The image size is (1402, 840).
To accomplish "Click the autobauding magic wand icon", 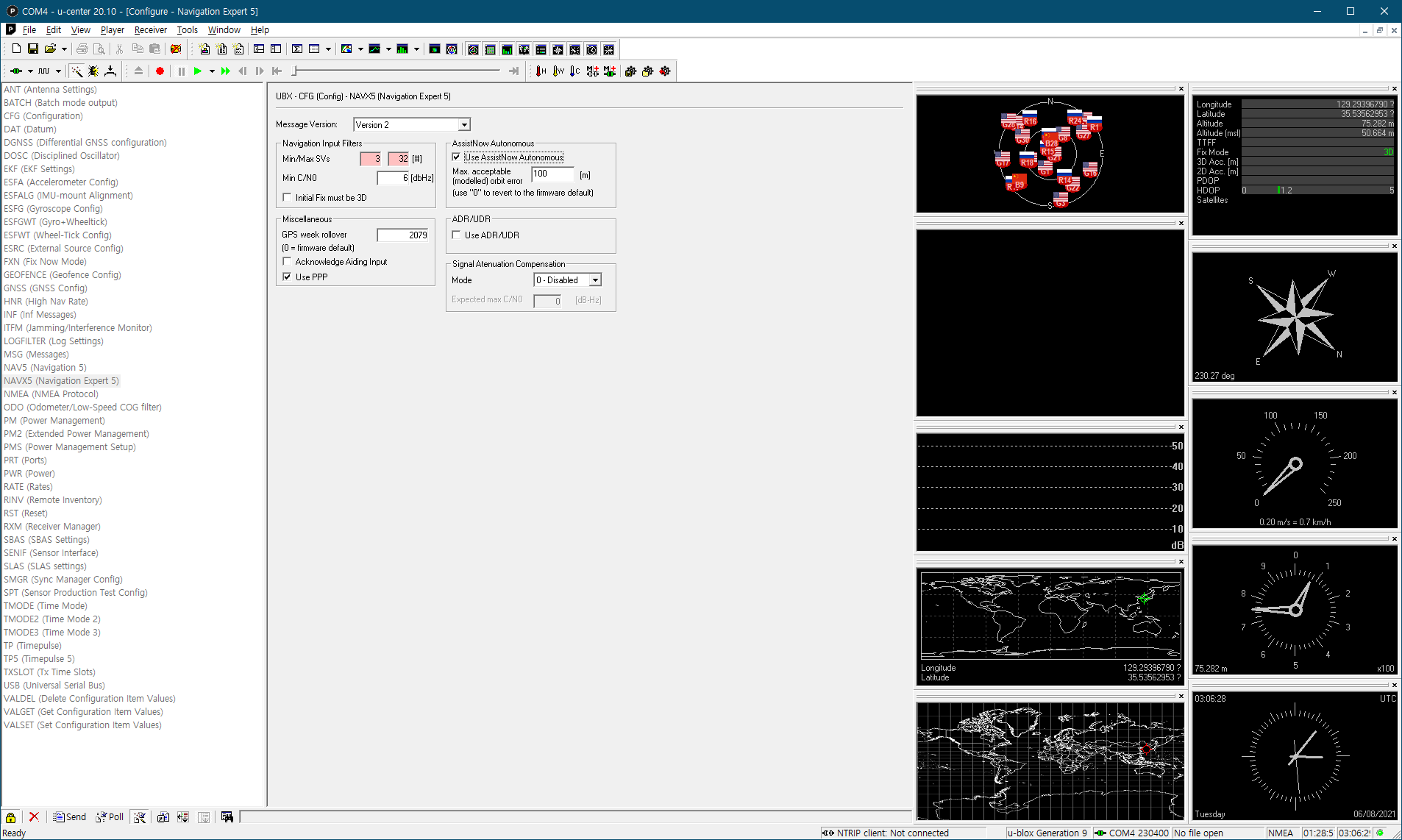I will tap(76, 71).
